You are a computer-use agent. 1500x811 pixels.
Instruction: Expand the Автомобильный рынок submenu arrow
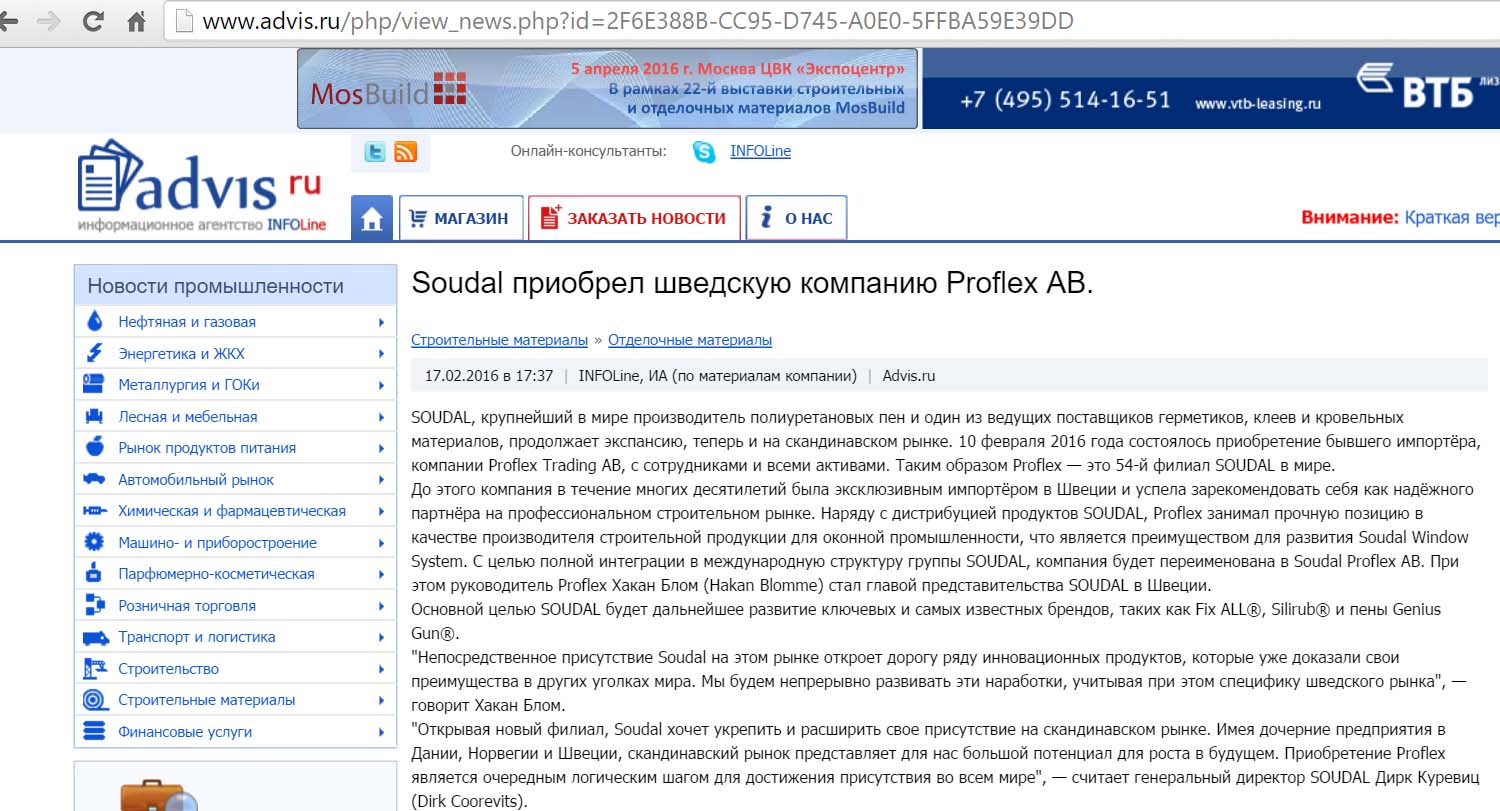point(382,479)
